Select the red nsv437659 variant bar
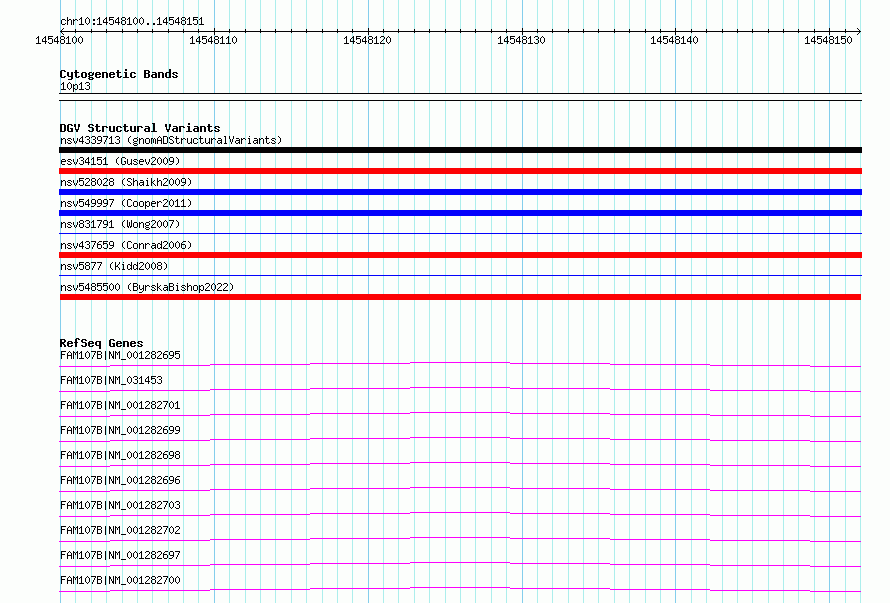Screen dimensions: 890x603 [x=460, y=255]
